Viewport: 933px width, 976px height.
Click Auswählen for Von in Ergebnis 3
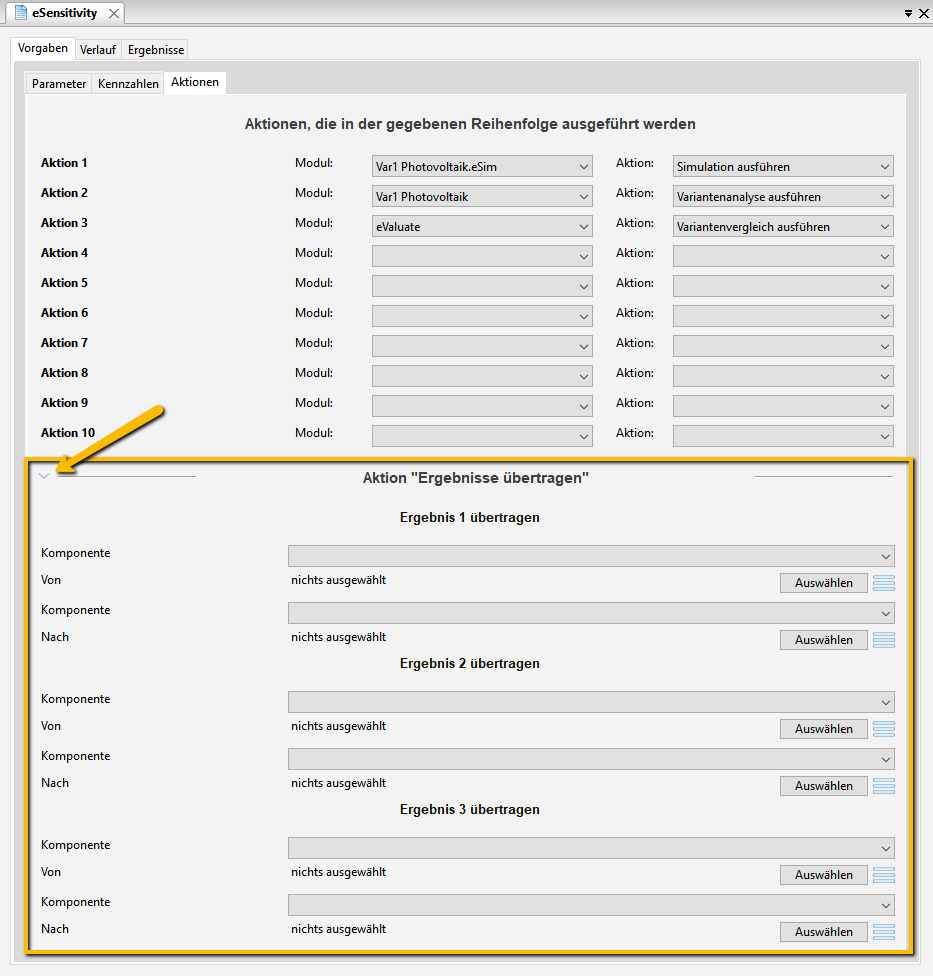click(823, 875)
